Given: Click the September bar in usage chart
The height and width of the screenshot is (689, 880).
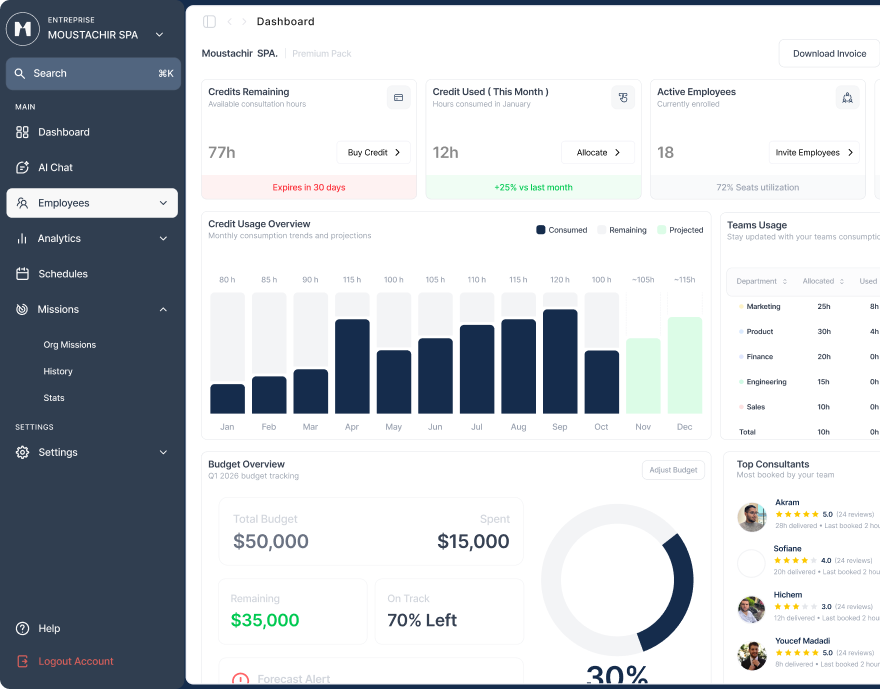Looking at the screenshot, I should tap(560, 361).
